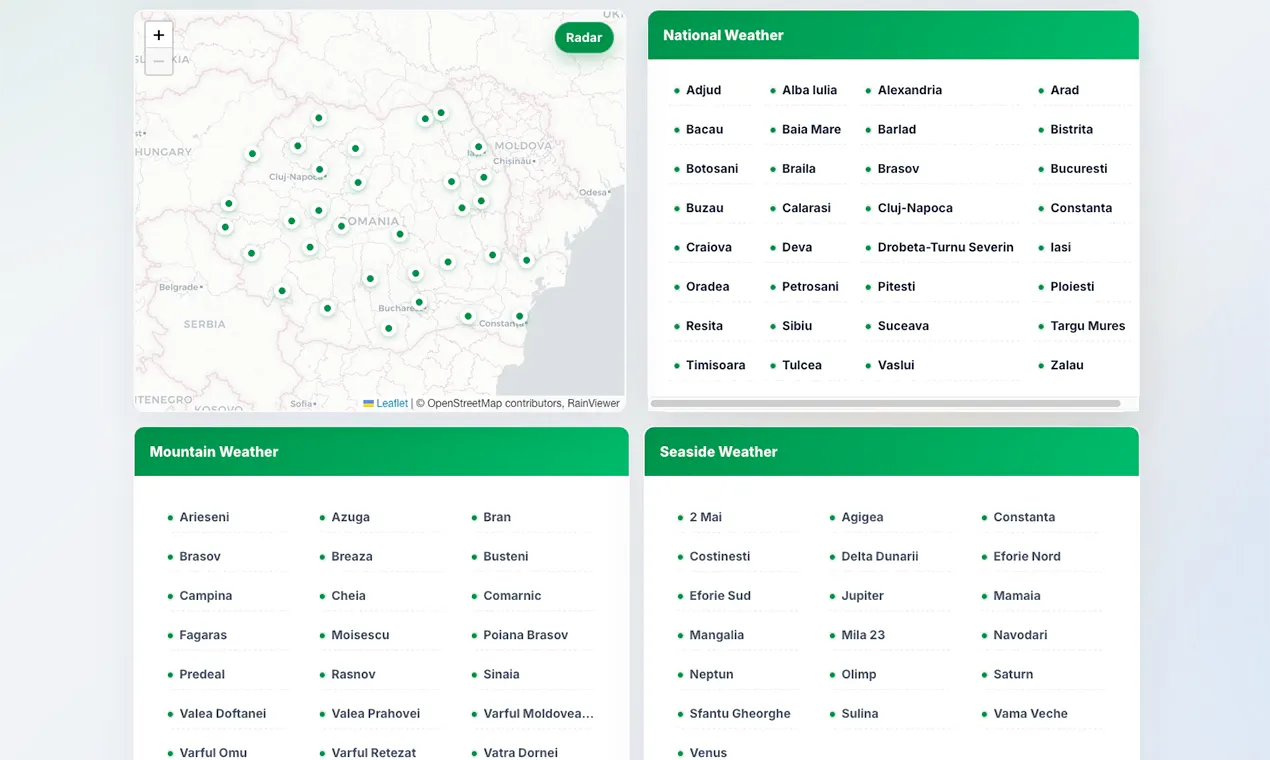Open mountain weather for Busteni

click(x=506, y=556)
